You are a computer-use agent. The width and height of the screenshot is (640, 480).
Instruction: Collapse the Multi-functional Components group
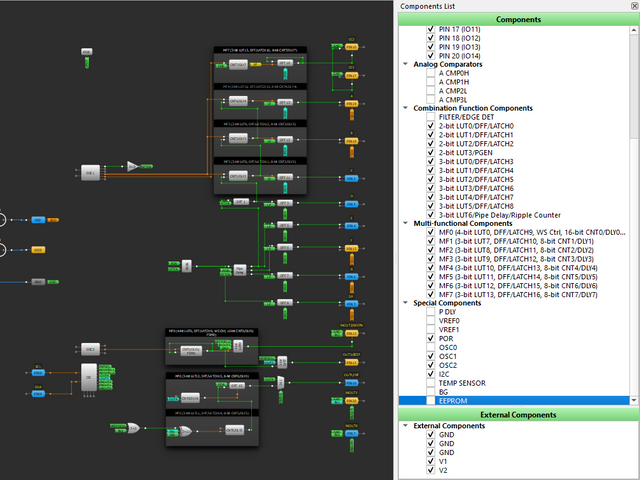pos(406,223)
